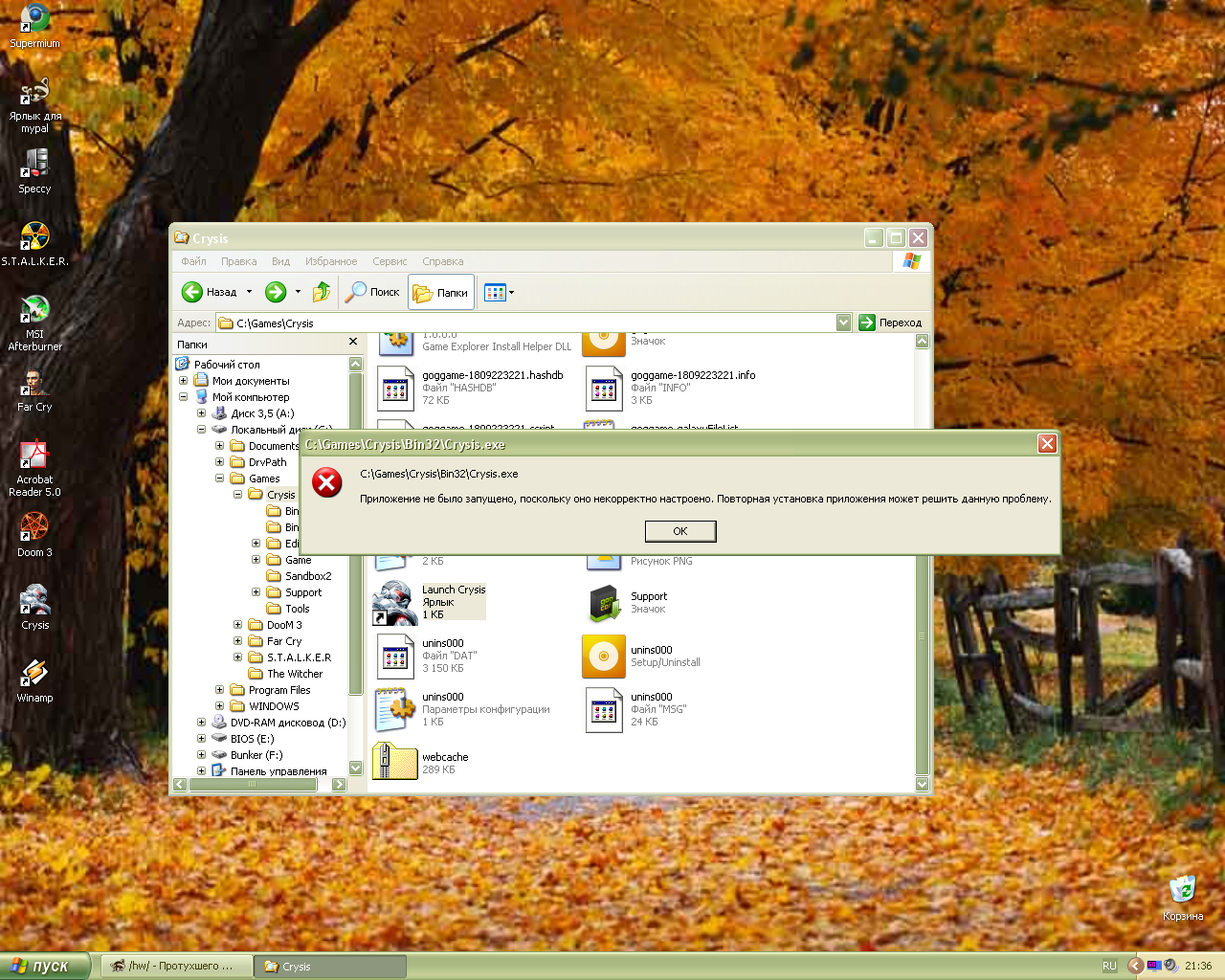Select the Support icon file in file list
This screenshot has width=1225, height=980.
click(626, 602)
